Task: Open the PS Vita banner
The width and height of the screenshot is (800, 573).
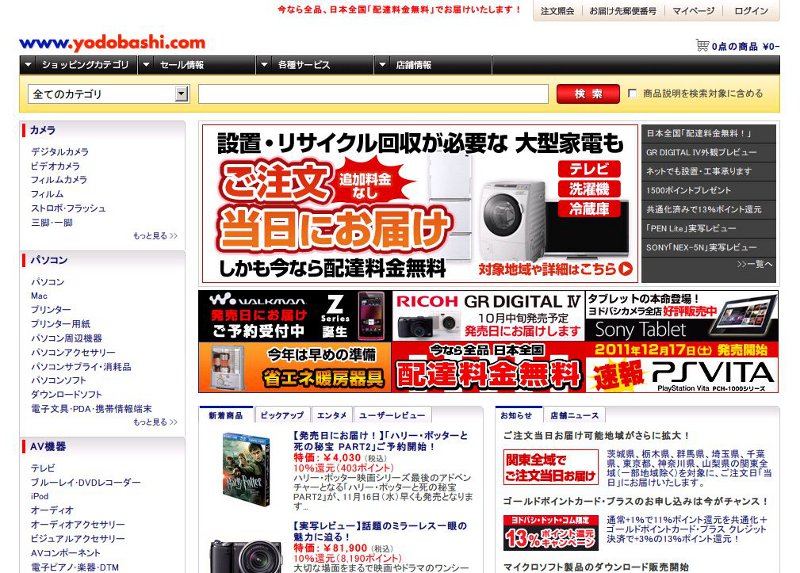Action: tap(681, 367)
